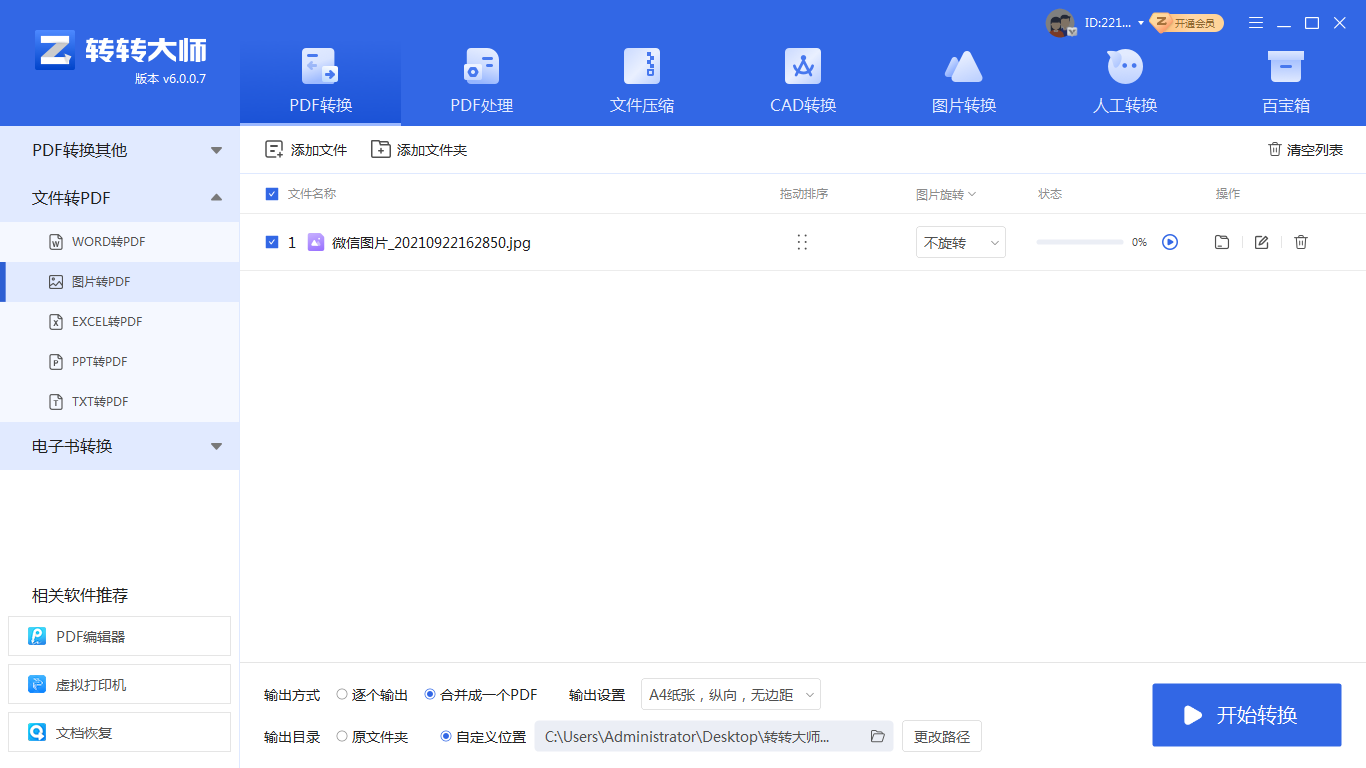Open the 人工转换 service
The width and height of the screenshot is (1366, 768).
(1124, 80)
